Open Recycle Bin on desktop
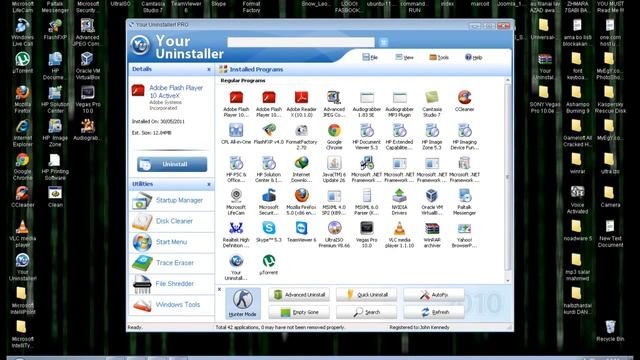The image size is (640, 360). (610, 331)
